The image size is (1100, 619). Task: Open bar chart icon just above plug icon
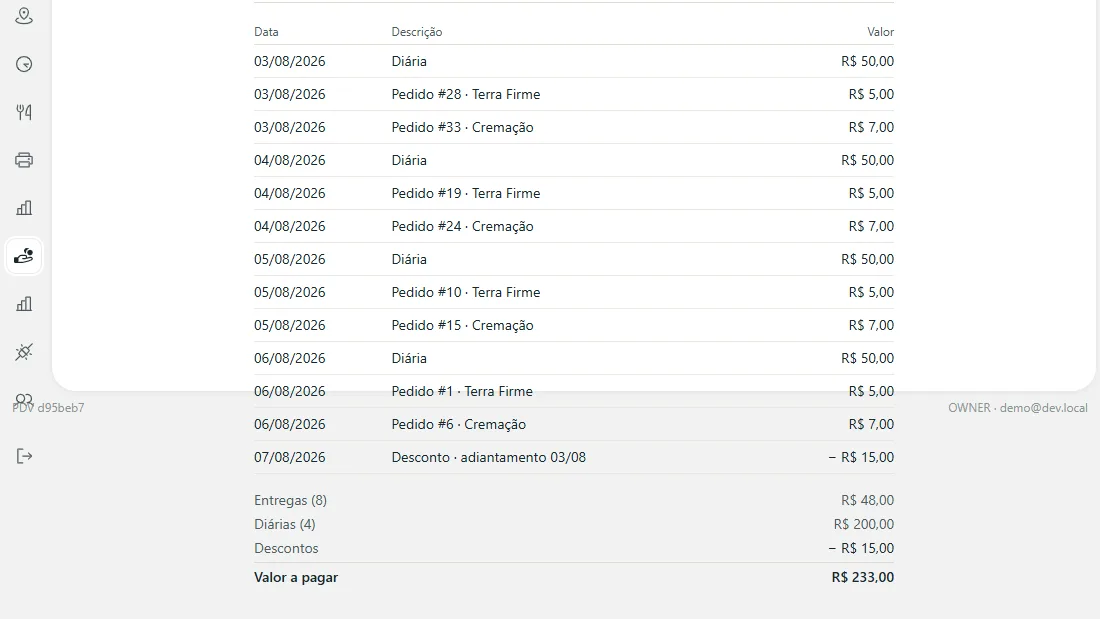[x=24, y=304]
